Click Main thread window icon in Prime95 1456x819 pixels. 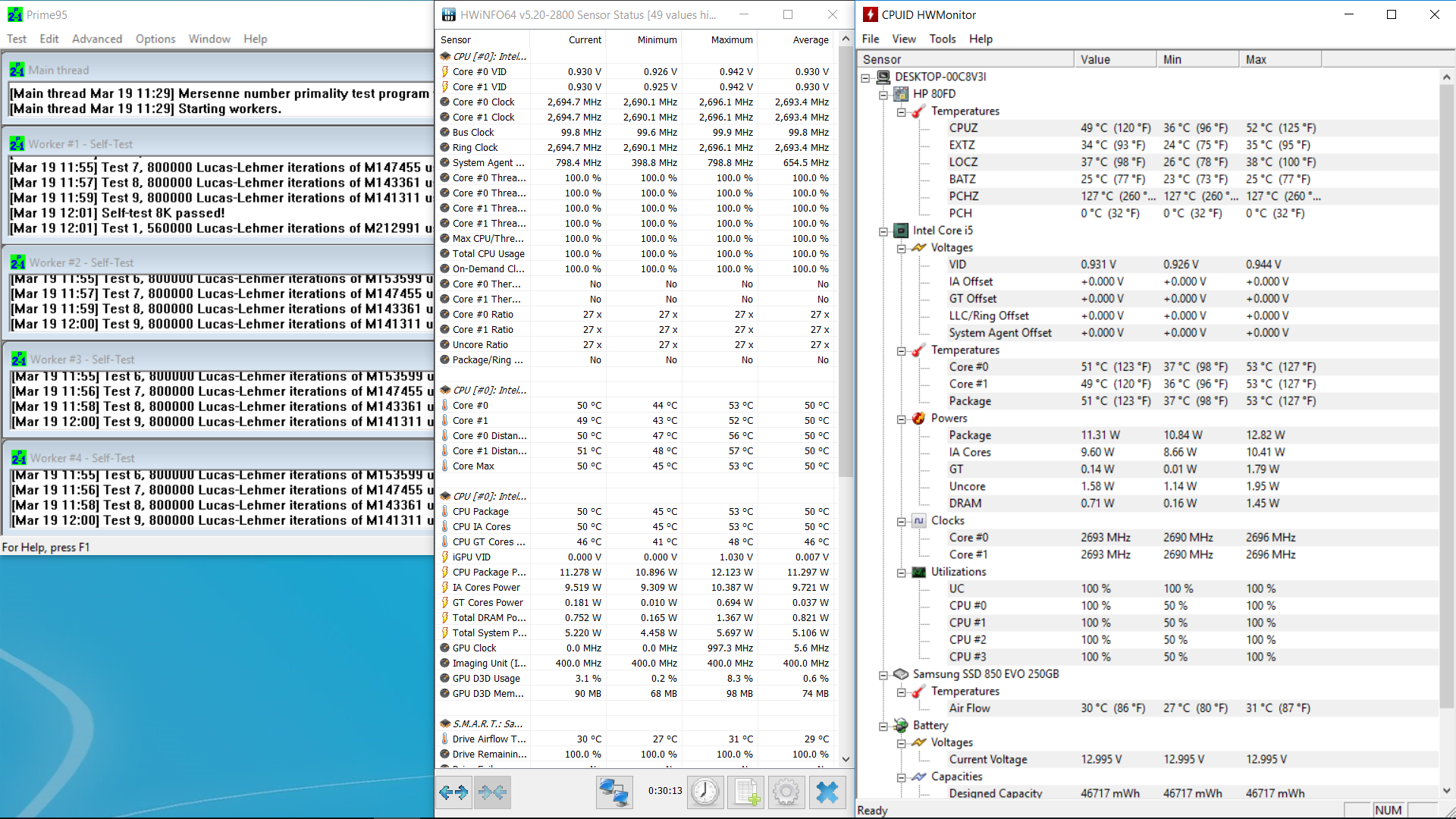[x=17, y=70]
